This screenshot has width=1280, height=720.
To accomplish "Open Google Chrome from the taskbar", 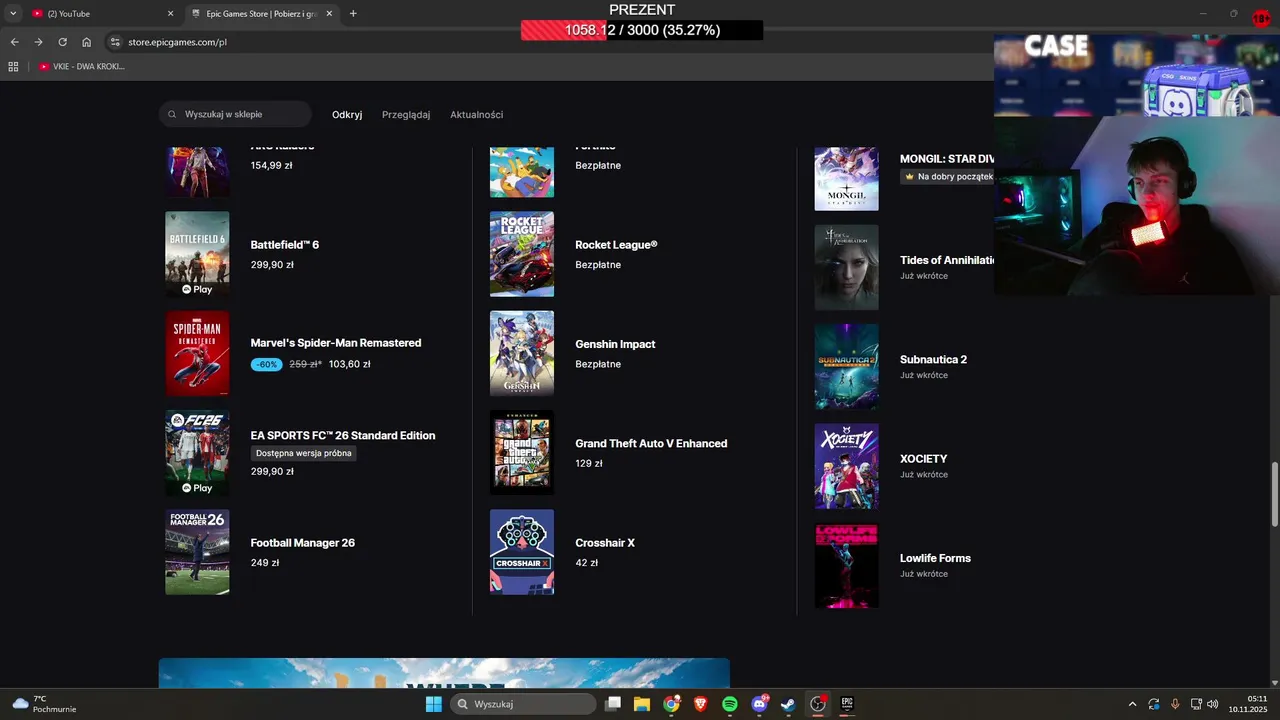I will pos(671,704).
